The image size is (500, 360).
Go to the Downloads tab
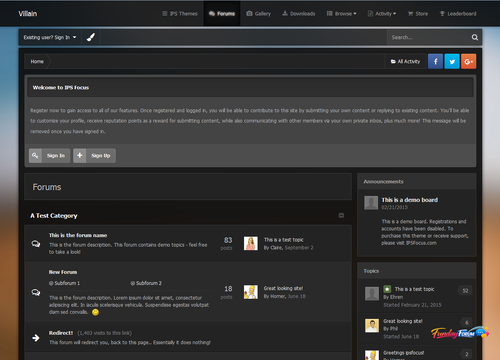[299, 14]
